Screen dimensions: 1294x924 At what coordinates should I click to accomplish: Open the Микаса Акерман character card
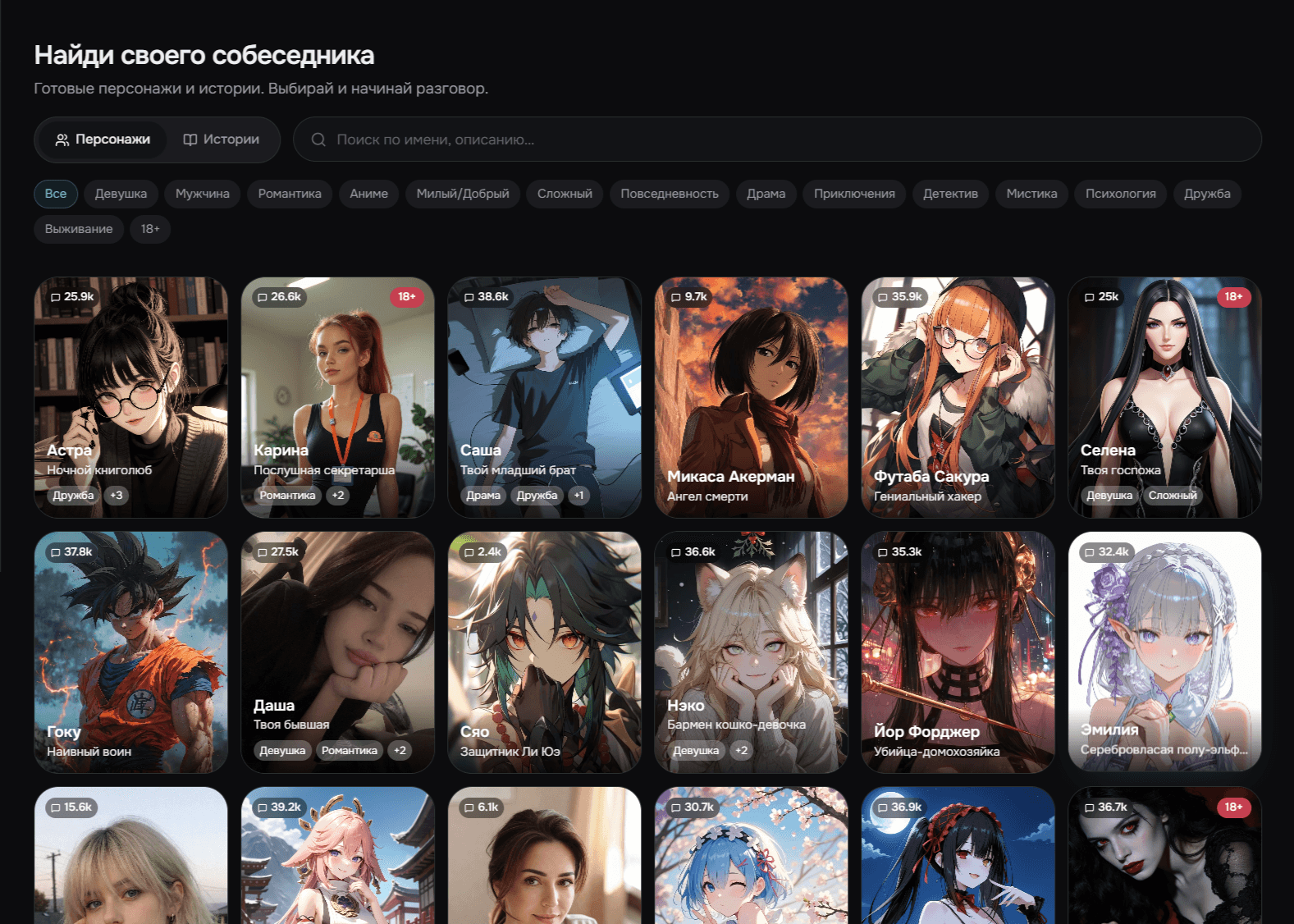(x=752, y=397)
